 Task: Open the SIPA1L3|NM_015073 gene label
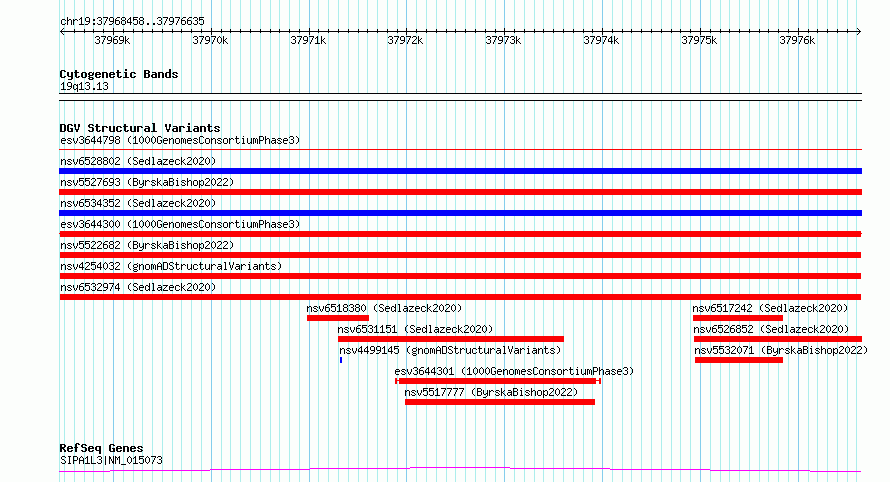[x=111, y=460]
